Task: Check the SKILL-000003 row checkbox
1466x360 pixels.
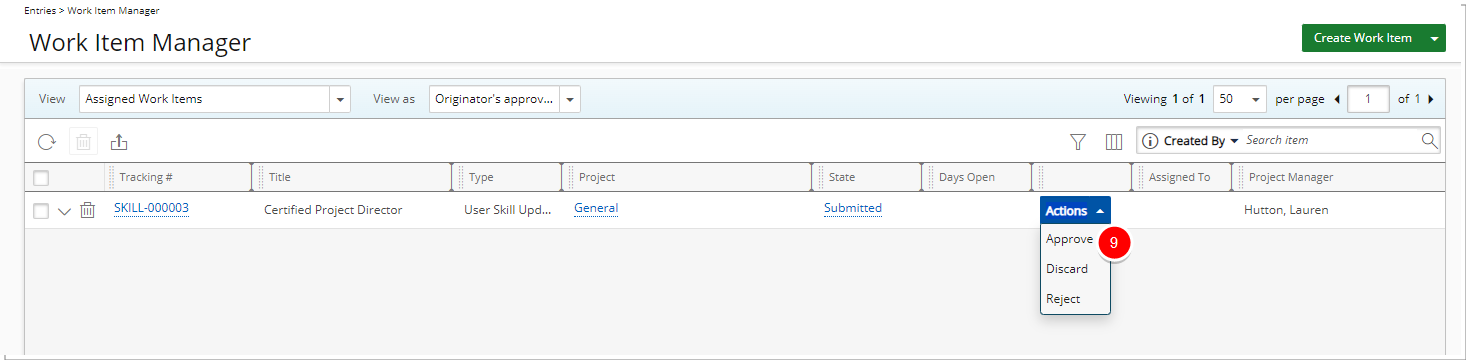Action: 41,211
